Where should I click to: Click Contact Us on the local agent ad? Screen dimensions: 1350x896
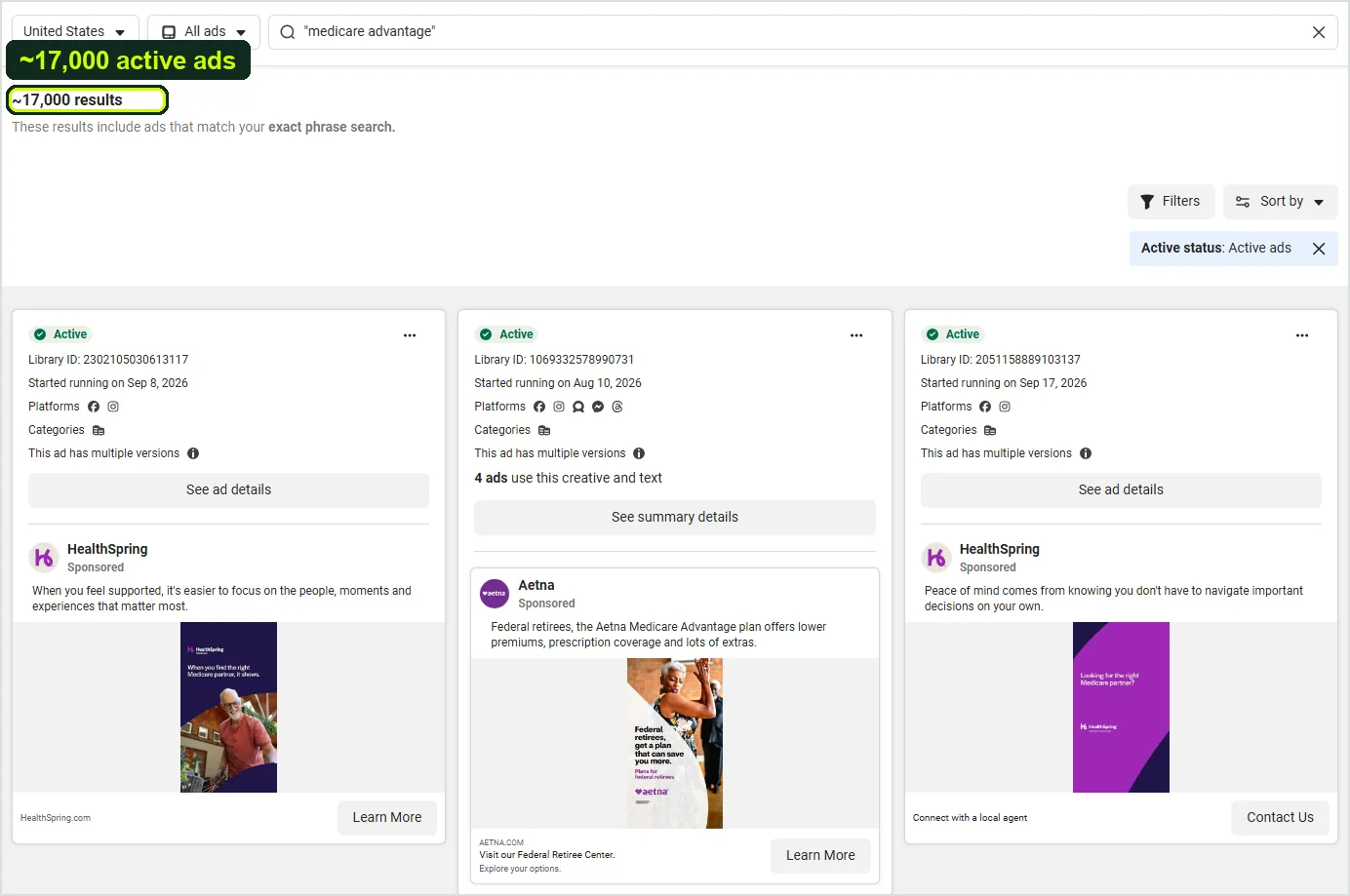1280,818
